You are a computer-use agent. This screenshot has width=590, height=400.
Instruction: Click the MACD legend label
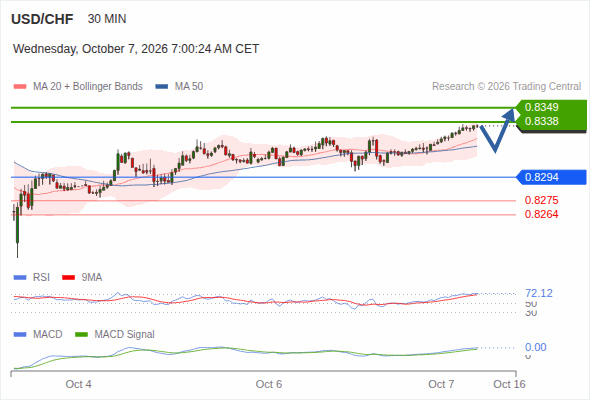click(x=48, y=335)
